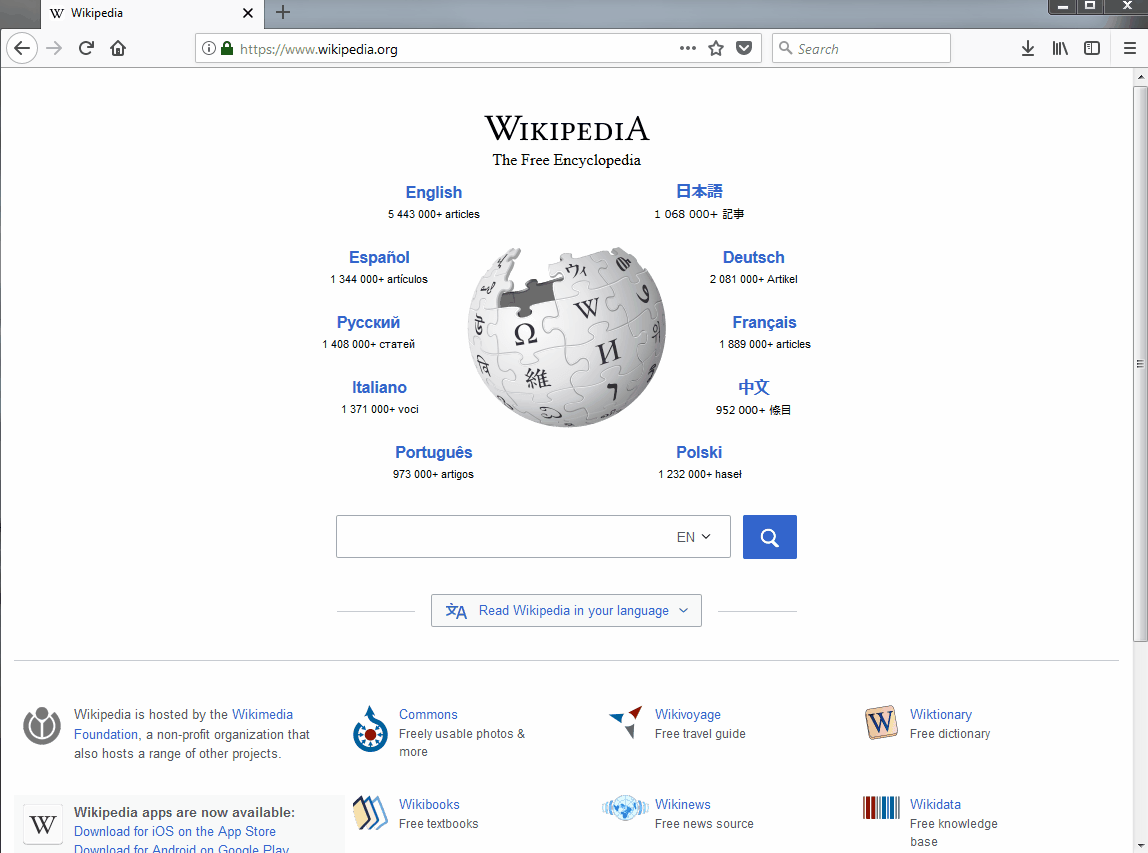Click Download for iOS on App Store
This screenshot has width=1148, height=853.
tap(175, 832)
